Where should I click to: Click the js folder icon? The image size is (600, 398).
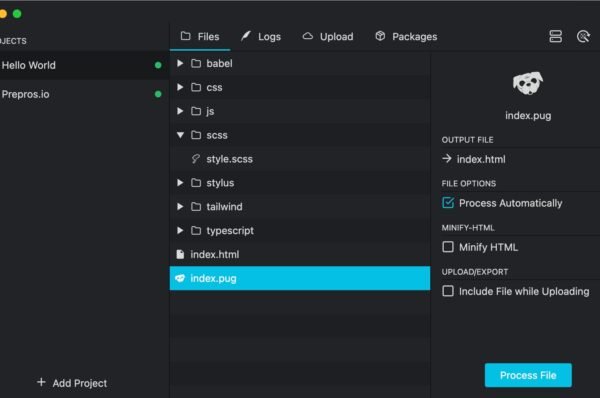click(x=196, y=111)
